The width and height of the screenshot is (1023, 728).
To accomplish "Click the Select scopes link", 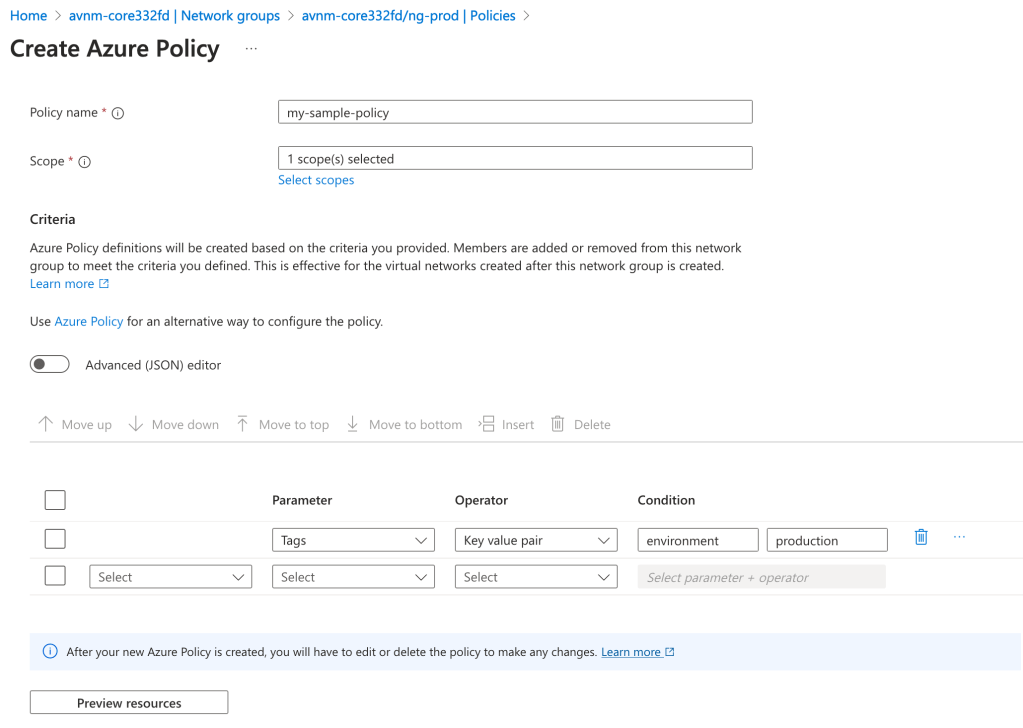I will pos(316,180).
